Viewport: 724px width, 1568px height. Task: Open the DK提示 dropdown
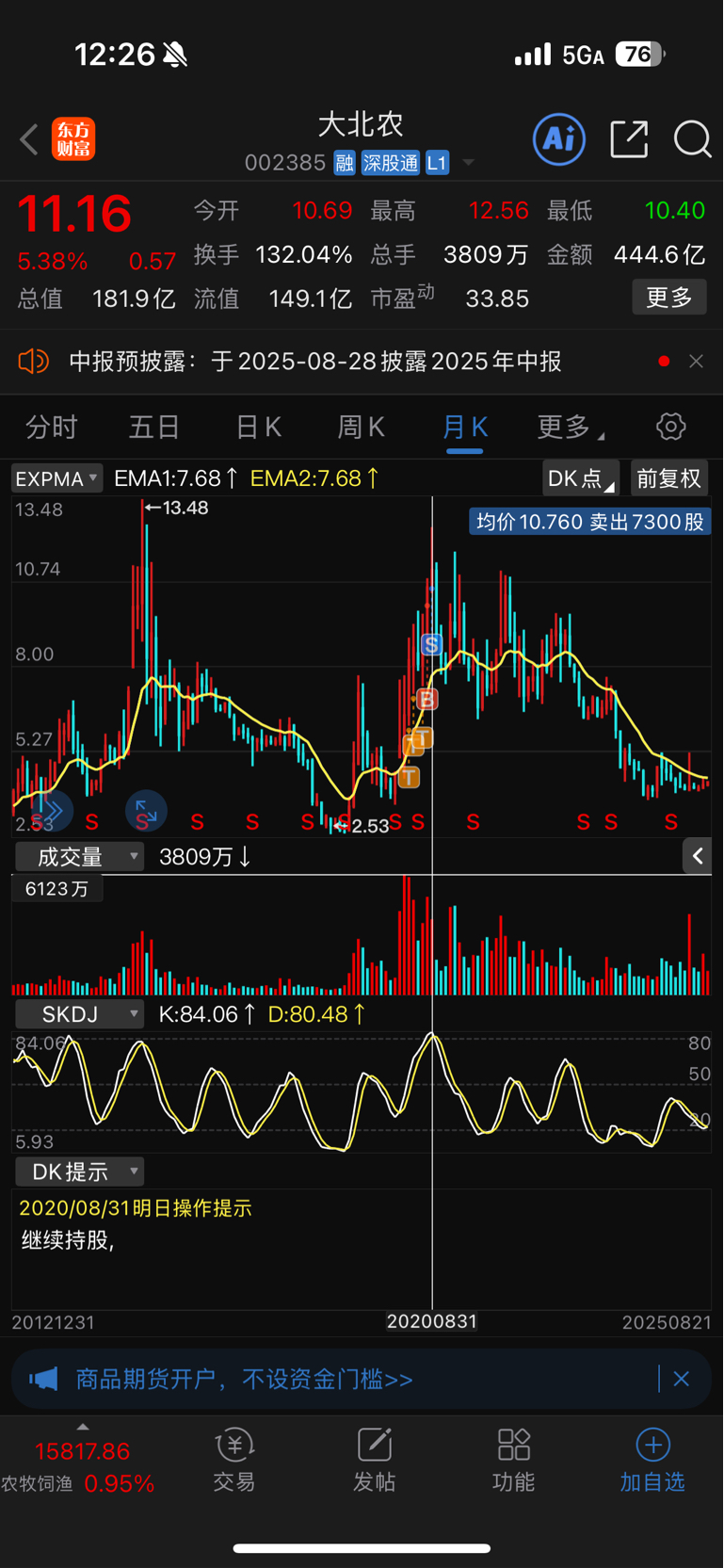click(79, 1172)
